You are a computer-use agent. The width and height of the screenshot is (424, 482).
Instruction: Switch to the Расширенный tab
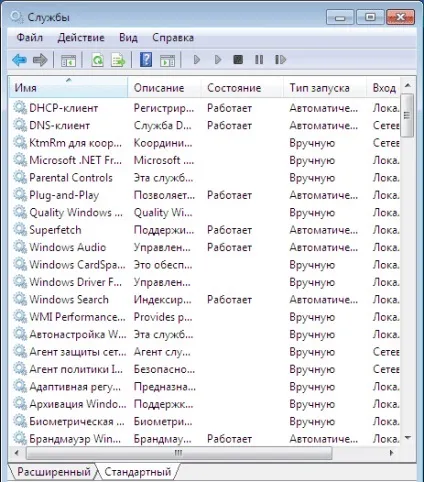tap(54, 472)
